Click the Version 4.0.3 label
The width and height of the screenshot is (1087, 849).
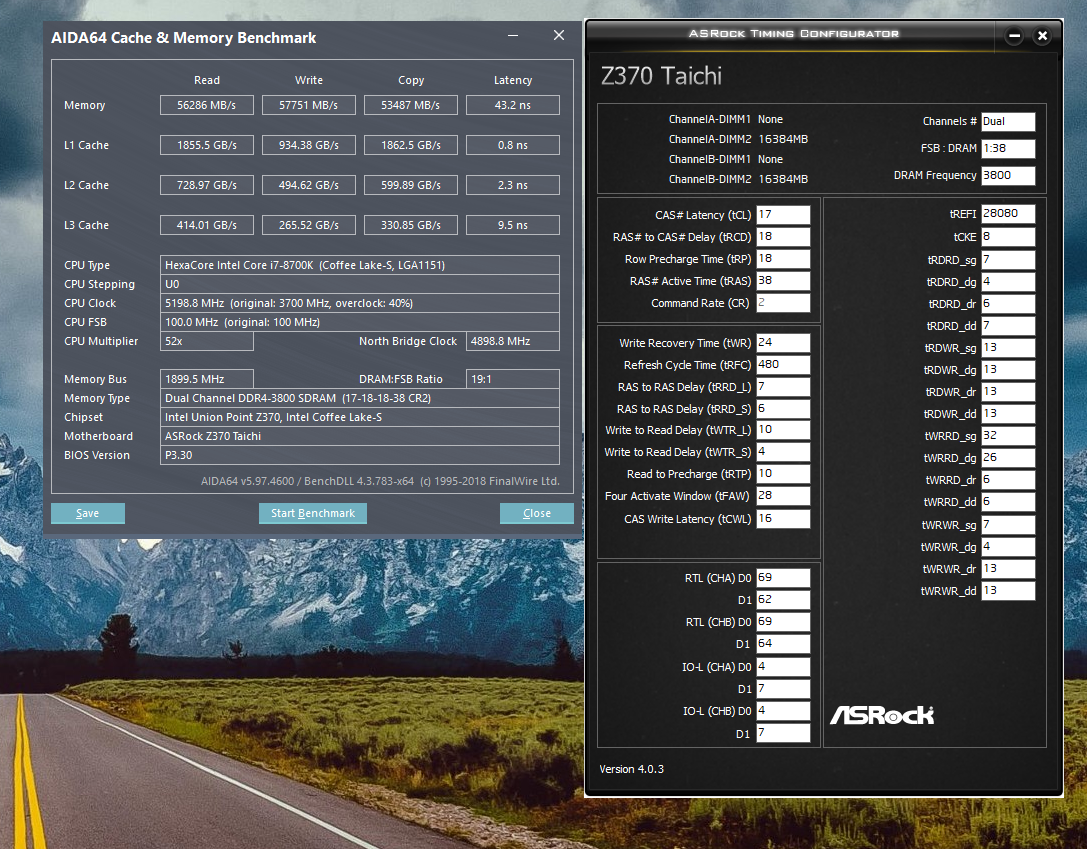pyautogui.click(x=632, y=769)
